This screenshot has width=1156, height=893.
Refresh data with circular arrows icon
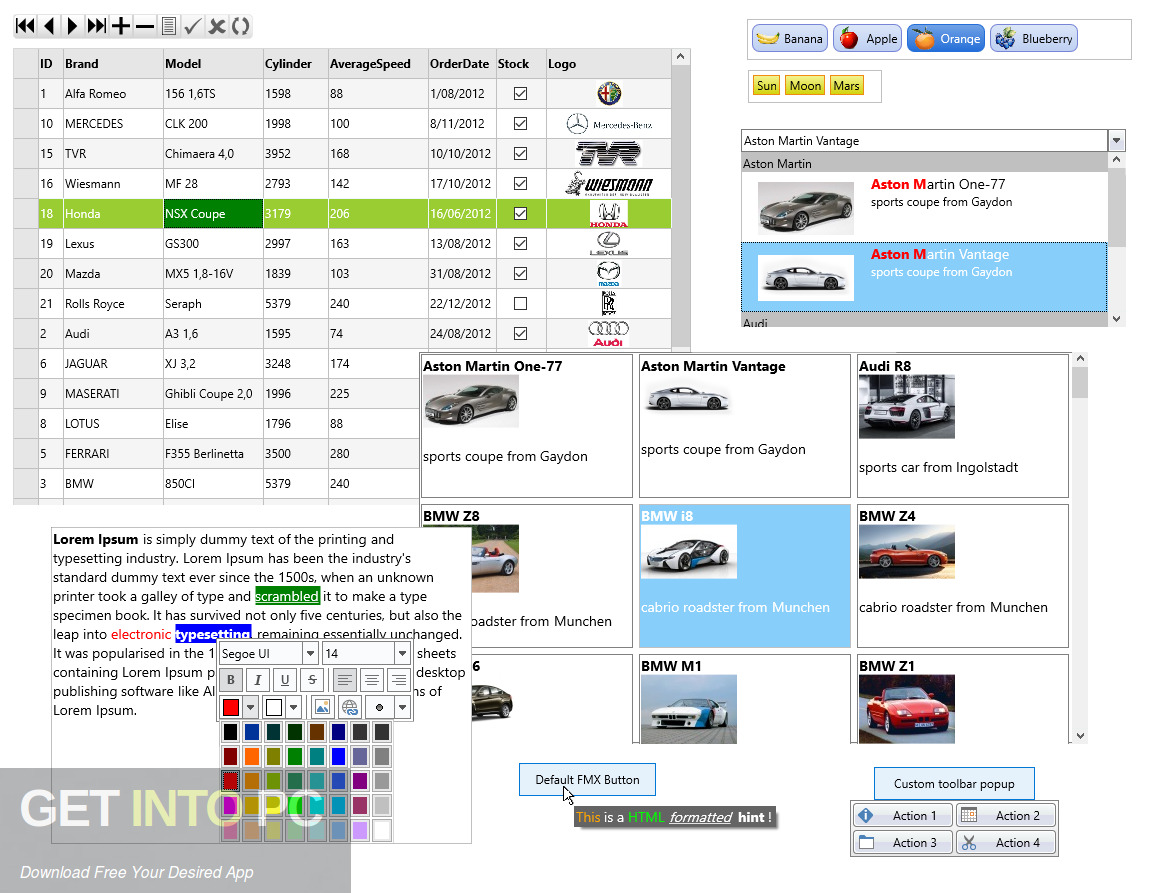[240, 26]
